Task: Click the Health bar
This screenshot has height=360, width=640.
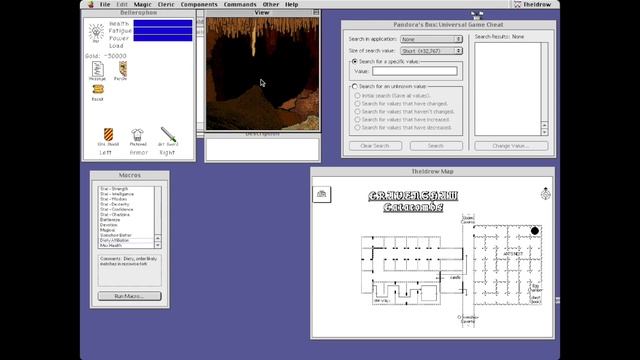Action: (x=163, y=24)
